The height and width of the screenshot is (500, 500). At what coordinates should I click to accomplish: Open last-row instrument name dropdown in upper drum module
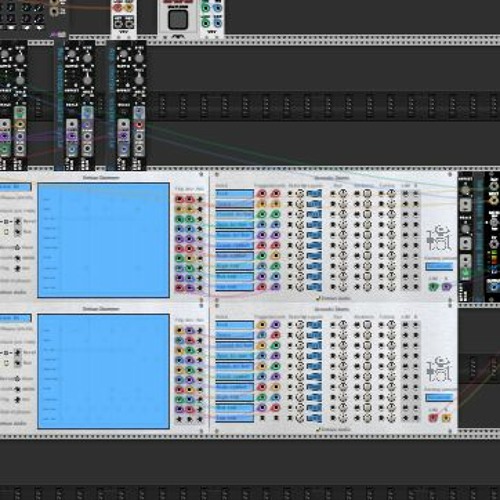(234, 287)
